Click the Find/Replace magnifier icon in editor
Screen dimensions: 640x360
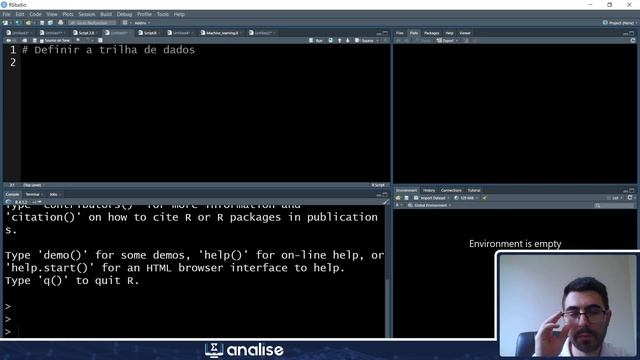[x=78, y=40]
